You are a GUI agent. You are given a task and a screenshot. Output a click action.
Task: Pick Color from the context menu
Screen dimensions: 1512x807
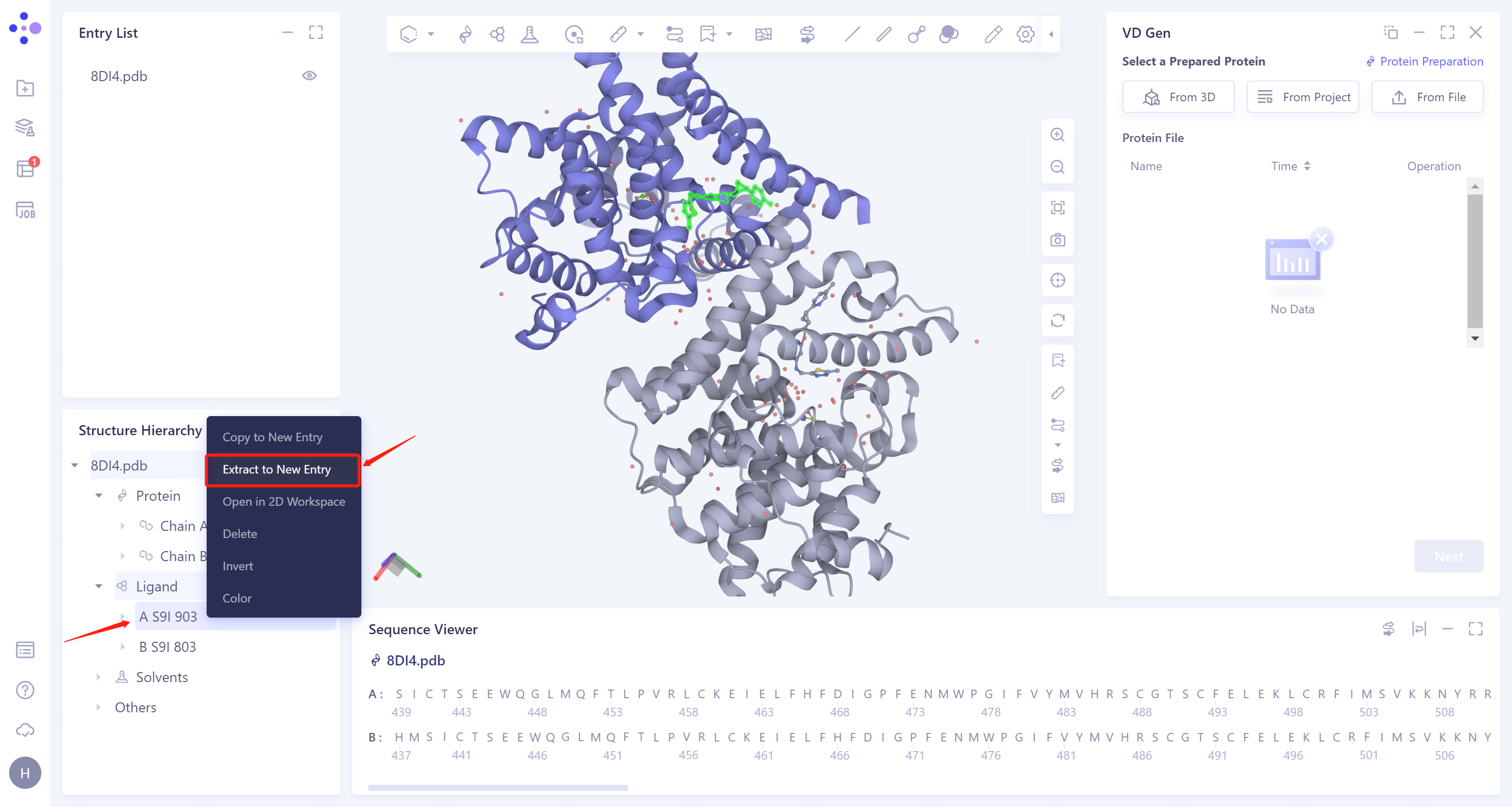tap(236, 597)
